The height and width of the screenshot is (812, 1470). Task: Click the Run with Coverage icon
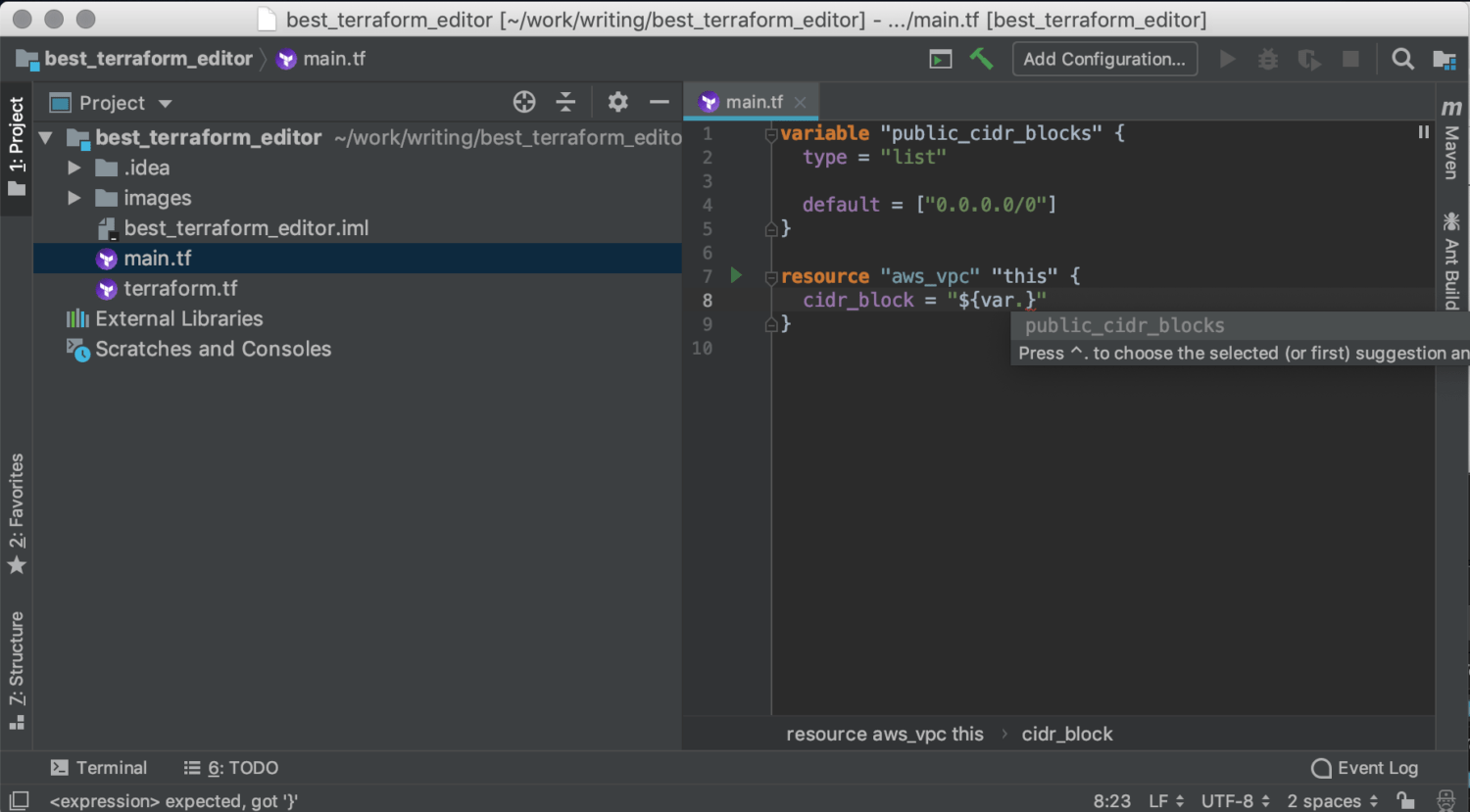pos(1309,59)
